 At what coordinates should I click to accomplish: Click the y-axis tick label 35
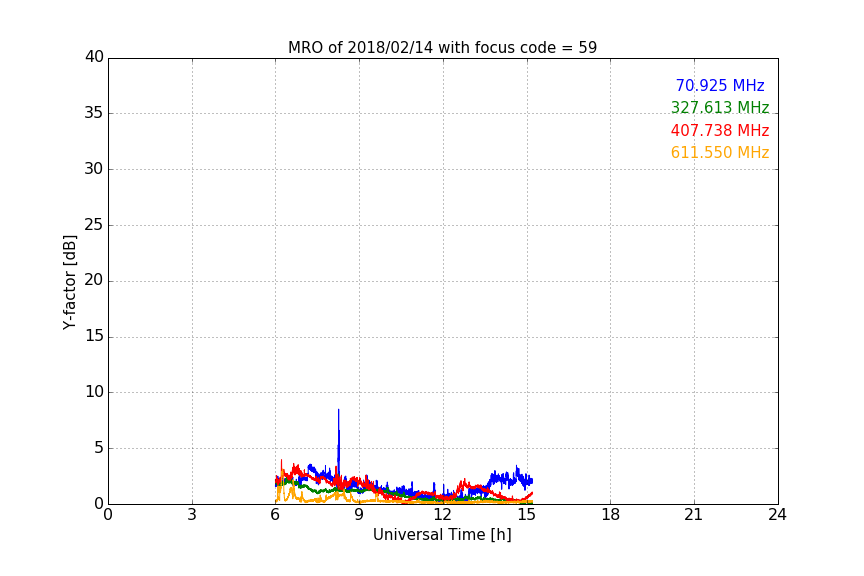94,113
